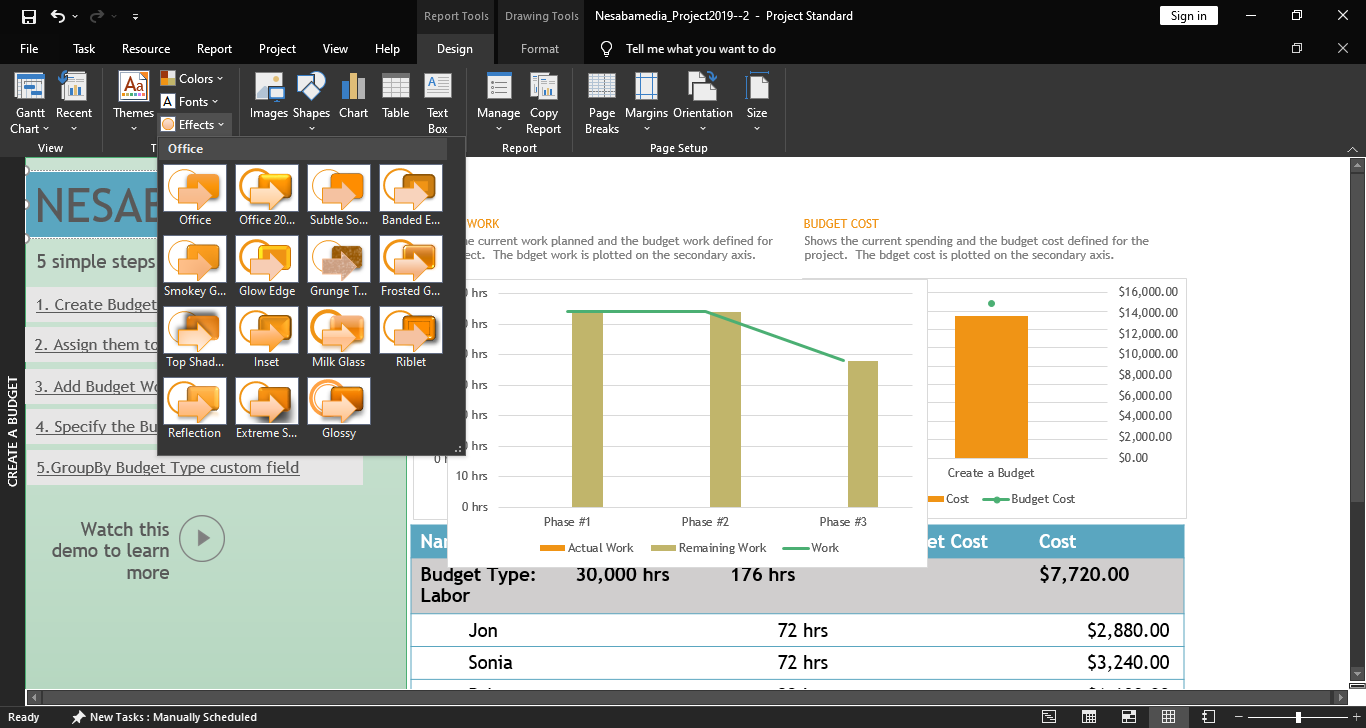This screenshot has width=1366, height=728.
Task: Click the Copy Report button
Action: click(544, 104)
